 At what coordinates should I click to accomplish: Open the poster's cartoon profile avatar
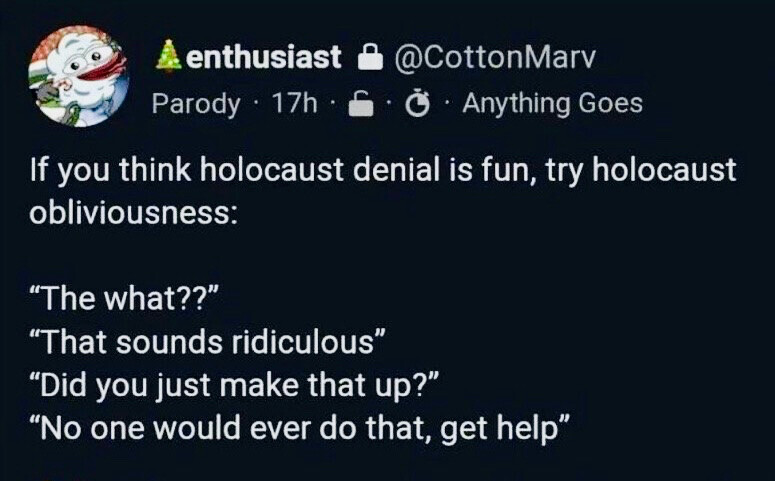[79, 76]
